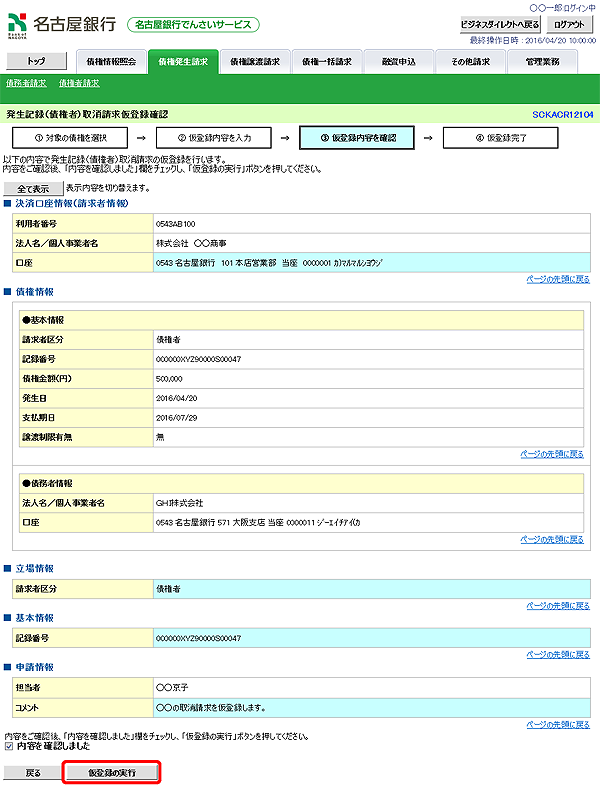Screen dimensions: 600x788
Task: Click the 名古屋銀行でんさいサービス badge
Action: pos(193,25)
